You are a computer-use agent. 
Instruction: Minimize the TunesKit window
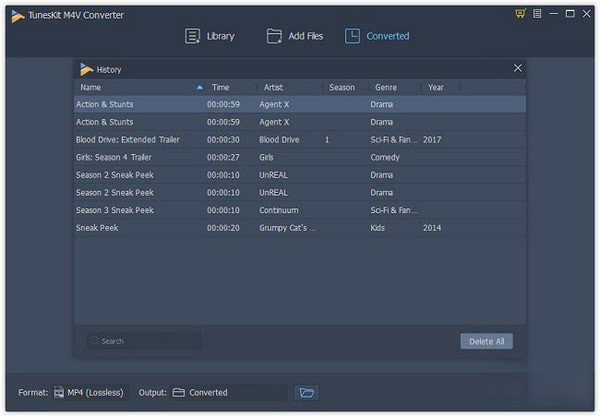pos(554,14)
